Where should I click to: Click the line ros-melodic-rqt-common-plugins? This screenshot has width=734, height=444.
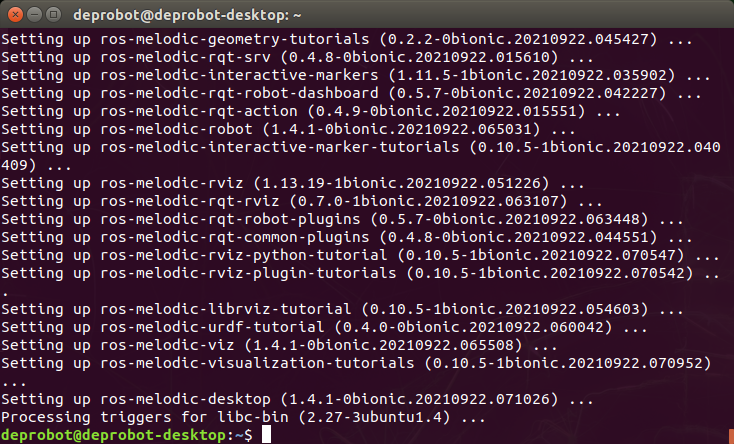[347, 237]
